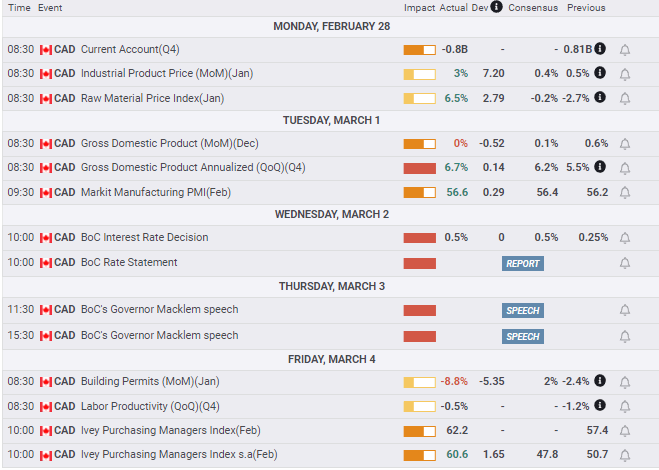Image resolution: width=659 pixels, height=470 pixels.
Task: Click info icon beside GDP Annualized previous 5.5%
Action: 600,167
